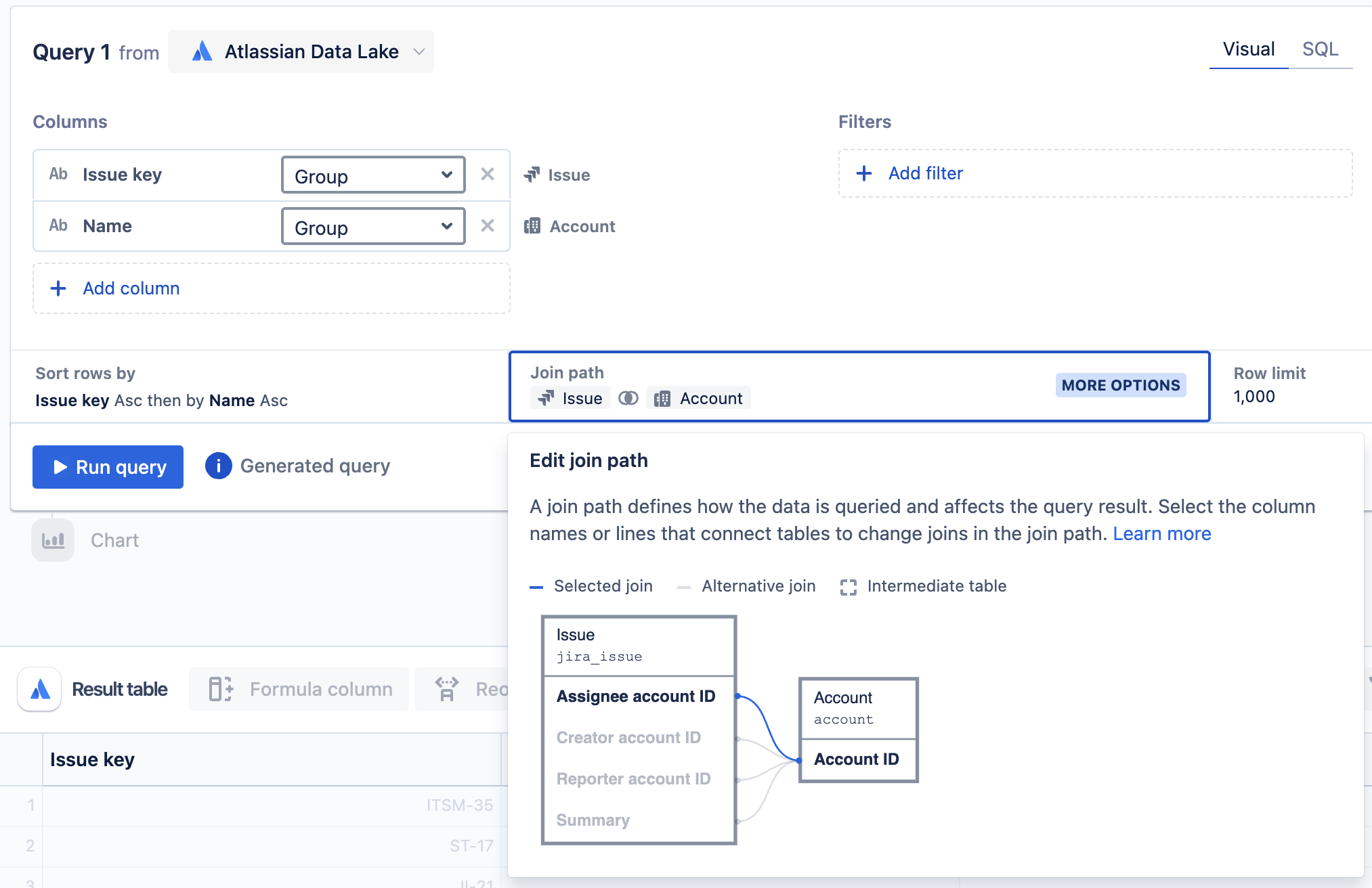
Task: Switch join to Creator account ID
Action: [x=628, y=738]
